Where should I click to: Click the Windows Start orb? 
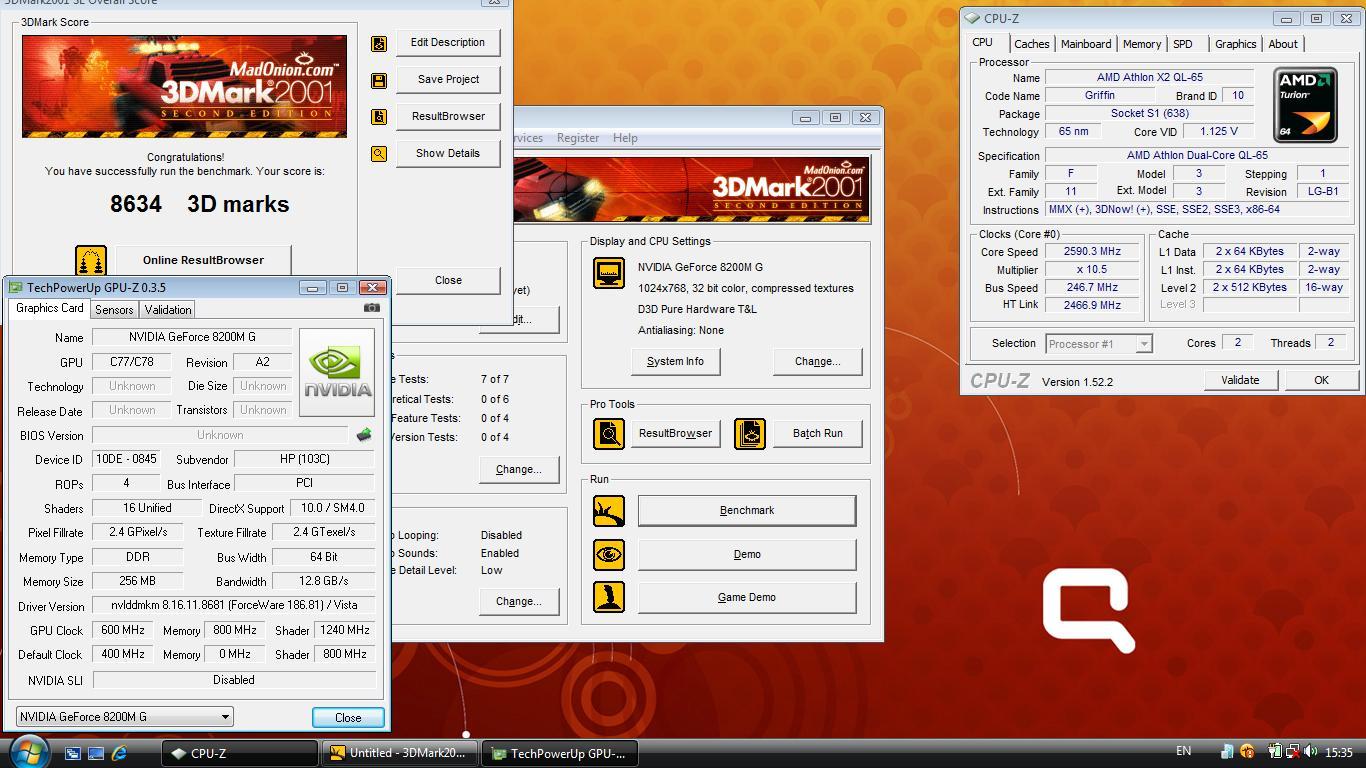click(x=28, y=752)
